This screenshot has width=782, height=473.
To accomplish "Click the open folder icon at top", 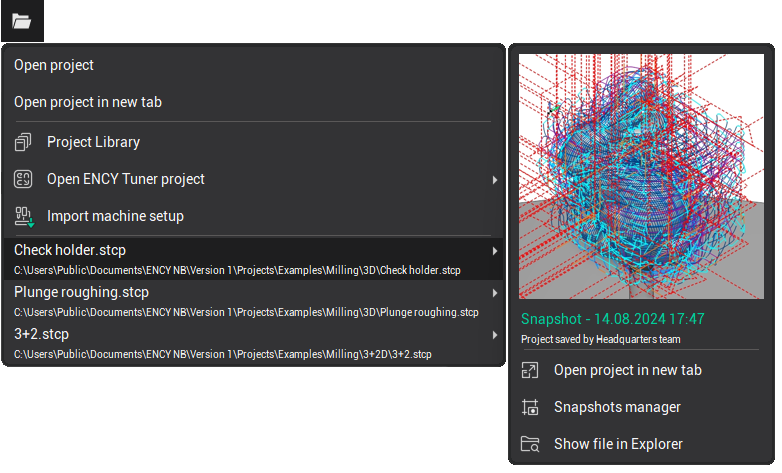I will tap(21, 21).
